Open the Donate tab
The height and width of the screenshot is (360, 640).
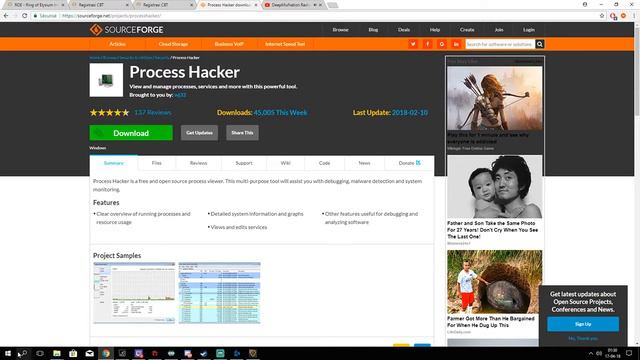409,163
